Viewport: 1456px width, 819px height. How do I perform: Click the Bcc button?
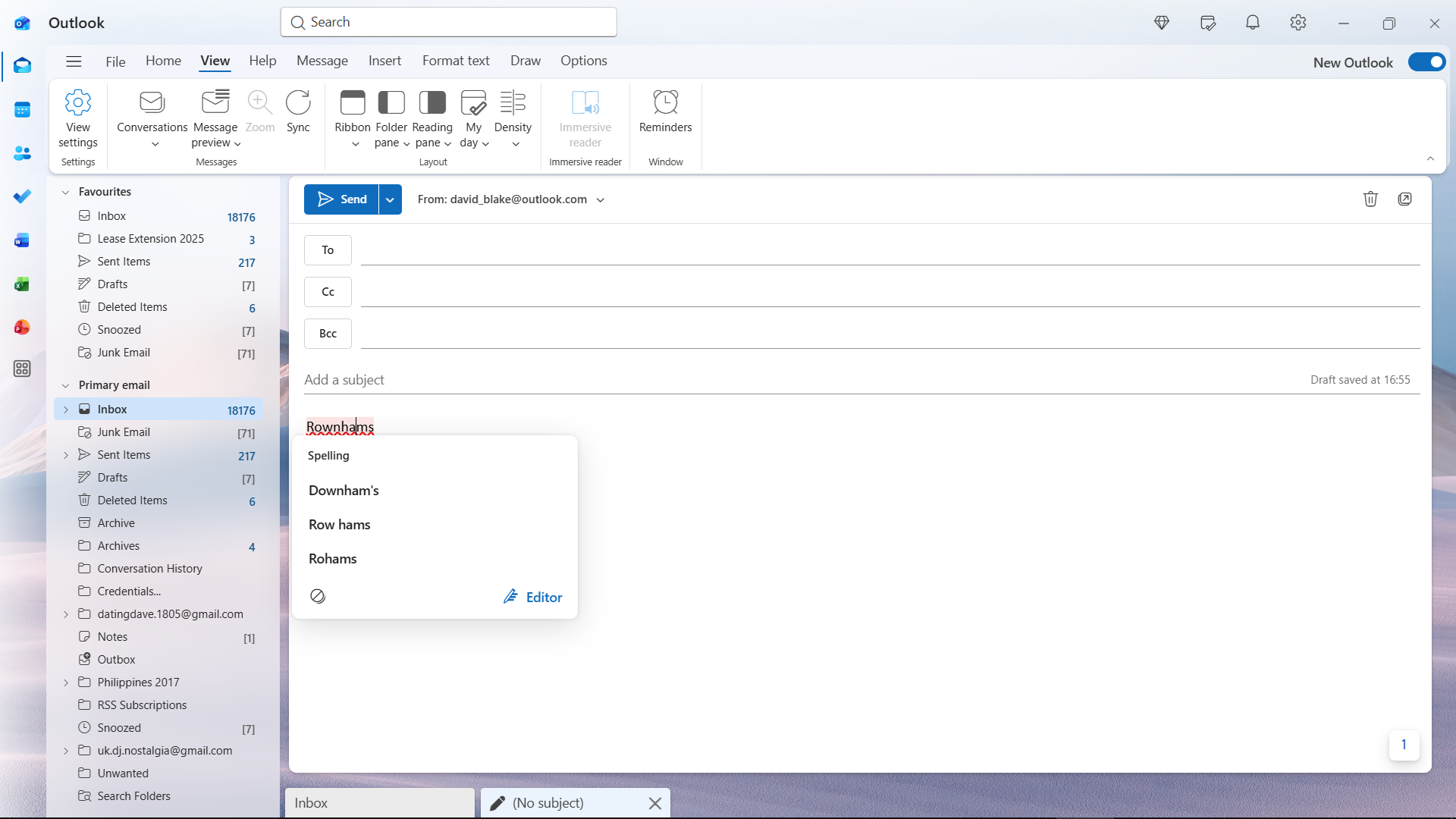pyautogui.click(x=328, y=334)
